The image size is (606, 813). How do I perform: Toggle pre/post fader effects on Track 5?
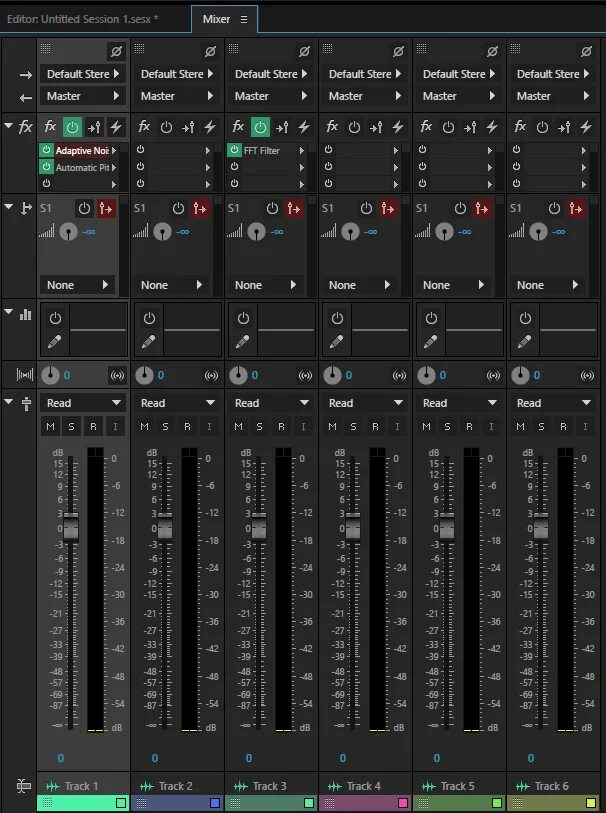point(470,127)
